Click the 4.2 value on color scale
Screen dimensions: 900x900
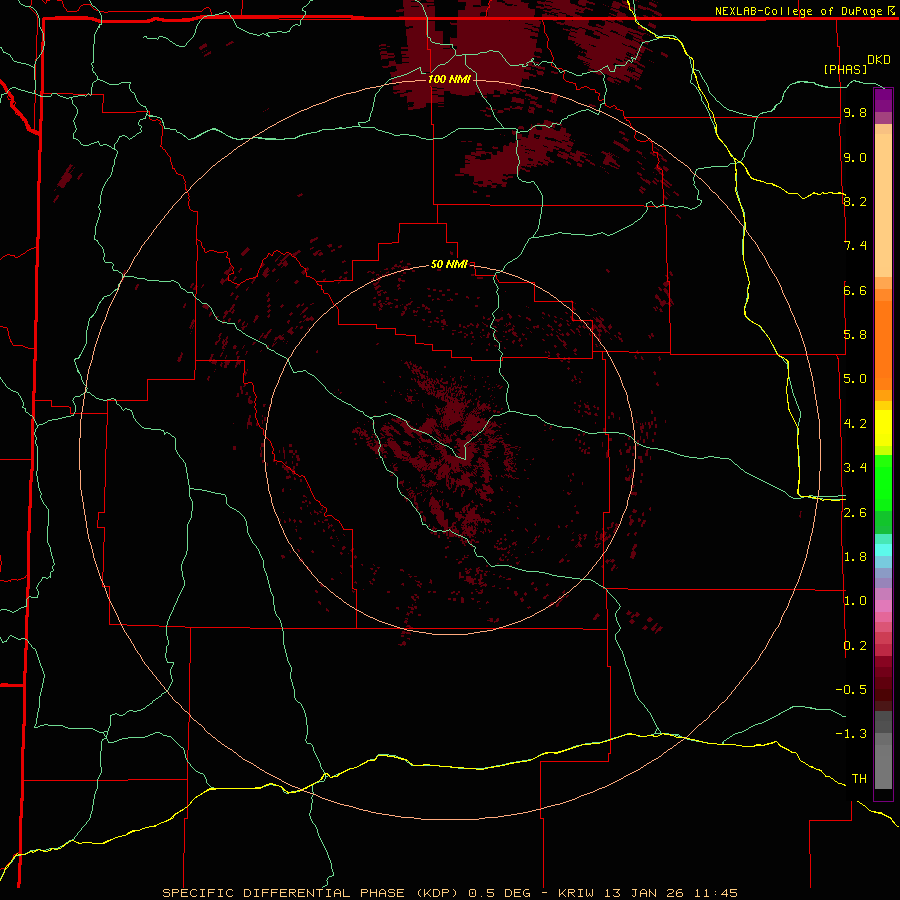point(855,424)
